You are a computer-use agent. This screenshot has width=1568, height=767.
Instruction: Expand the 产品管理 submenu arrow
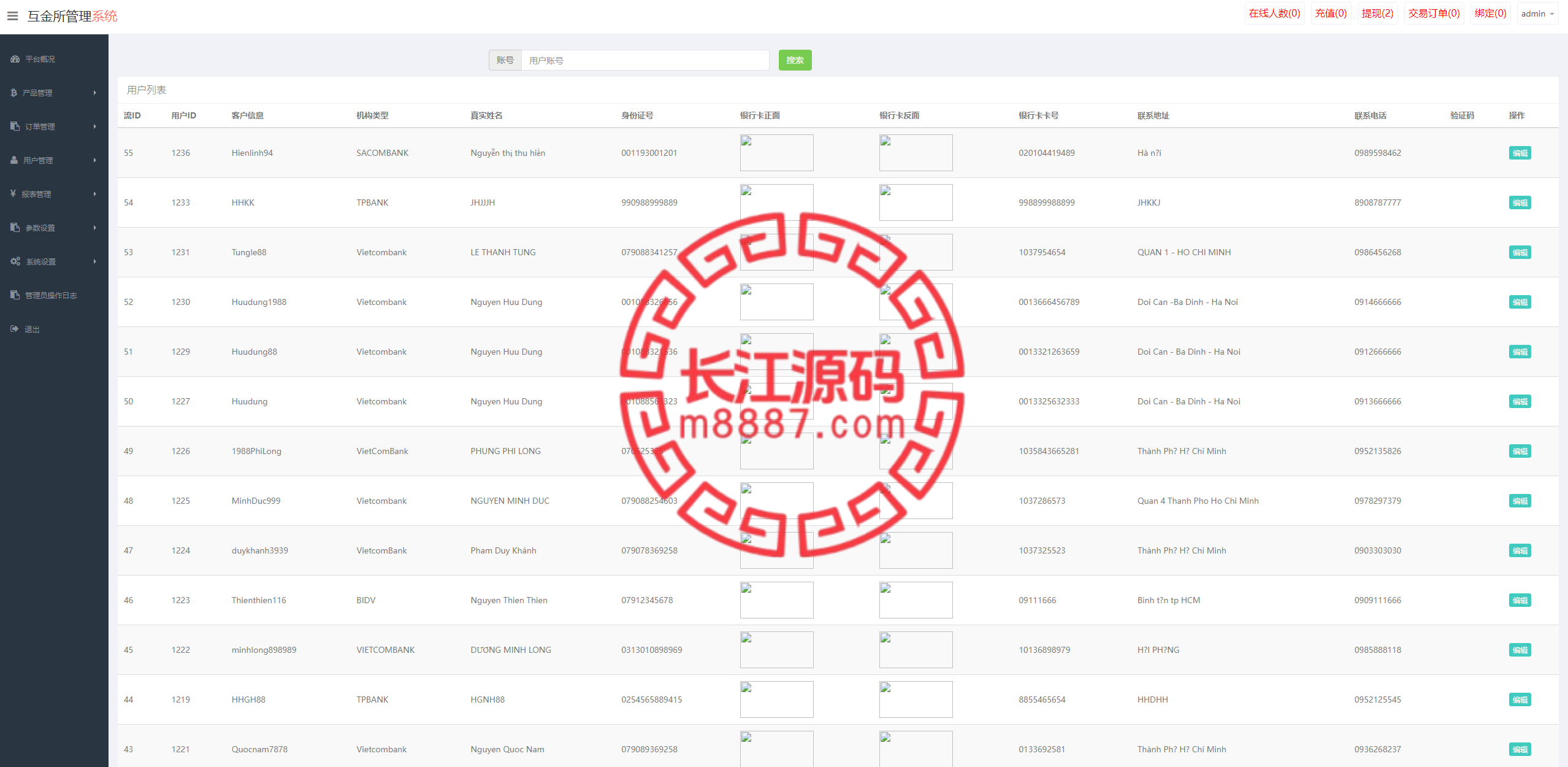[x=95, y=93]
